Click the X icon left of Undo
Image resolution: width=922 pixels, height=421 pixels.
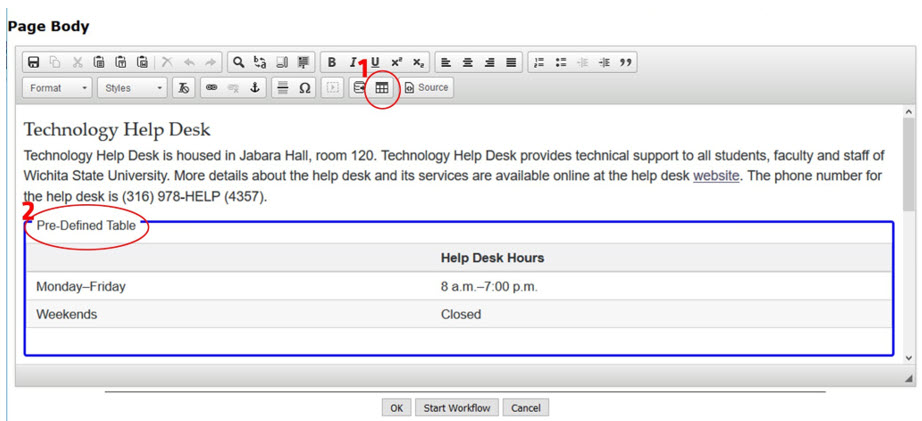pos(168,62)
